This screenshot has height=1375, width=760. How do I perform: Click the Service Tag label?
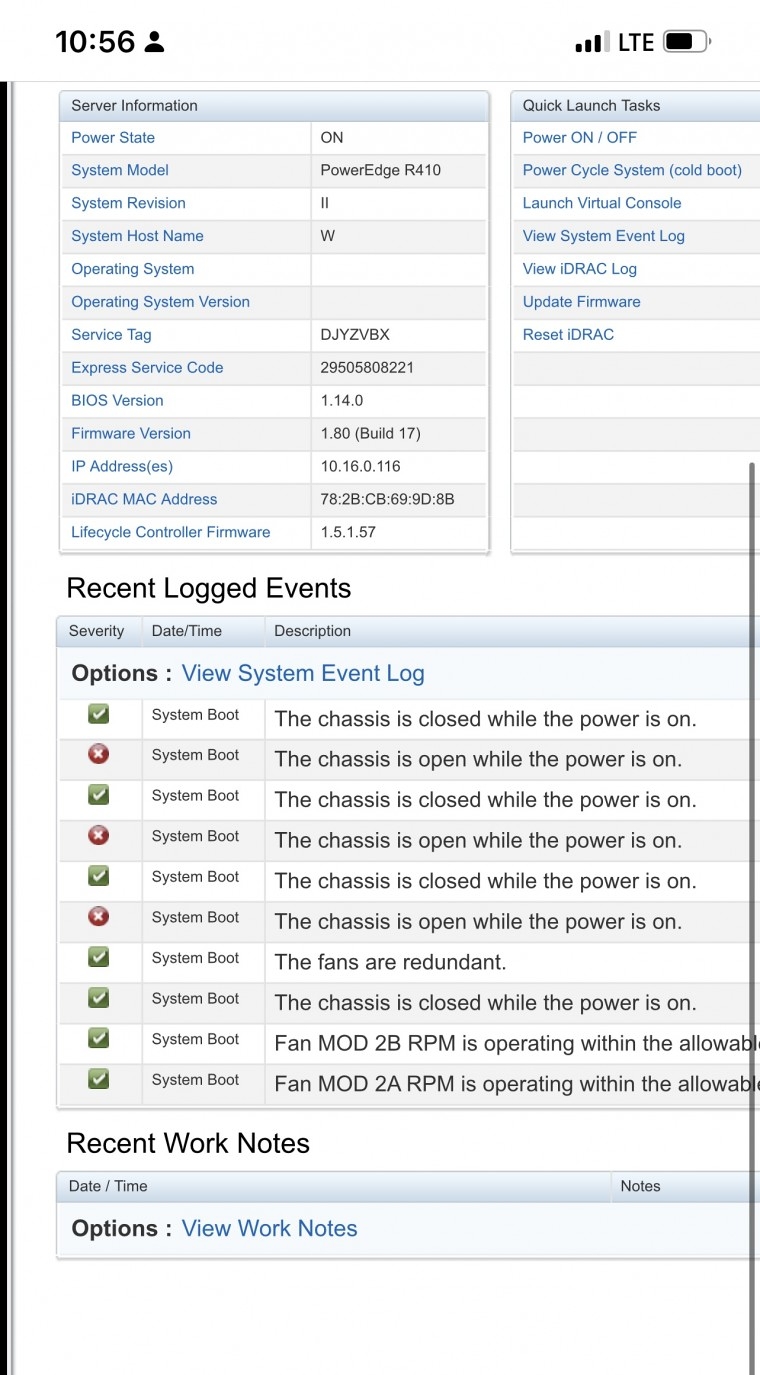pos(111,335)
